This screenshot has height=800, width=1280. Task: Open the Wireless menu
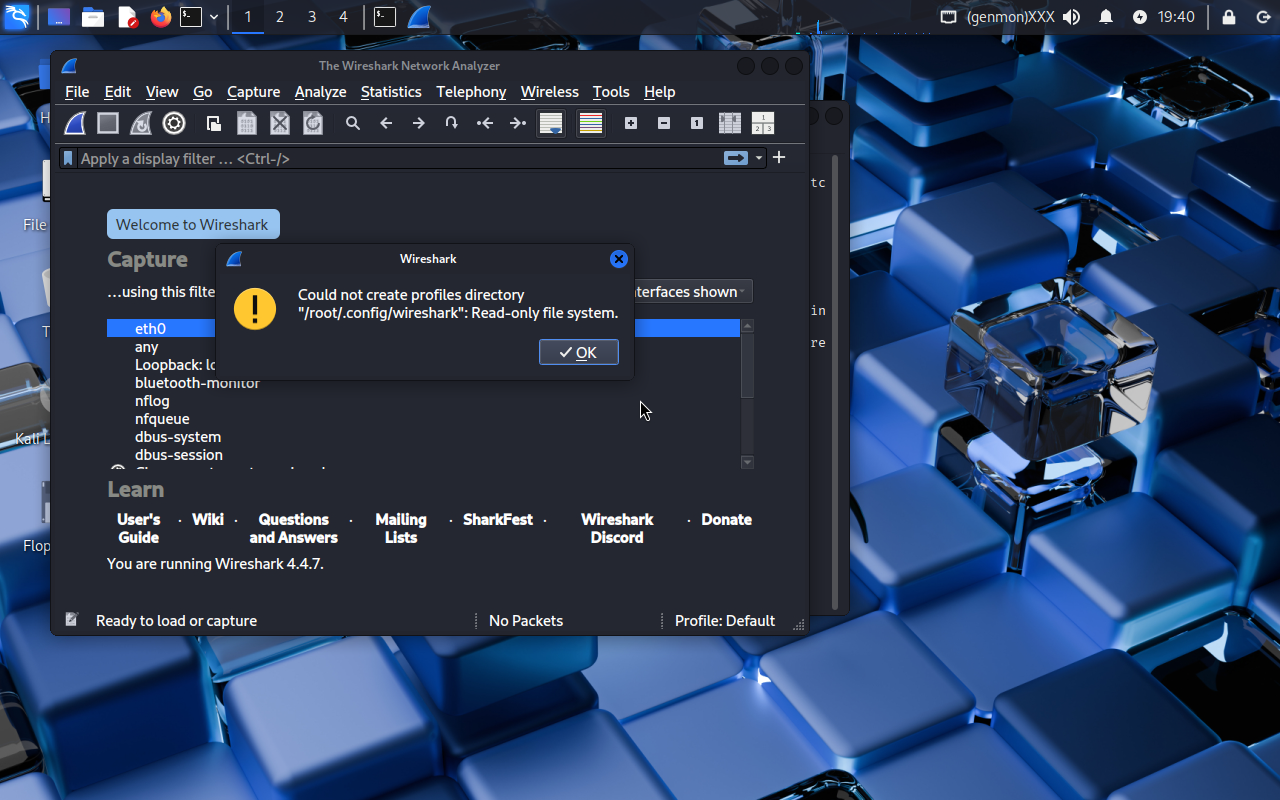click(550, 91)
